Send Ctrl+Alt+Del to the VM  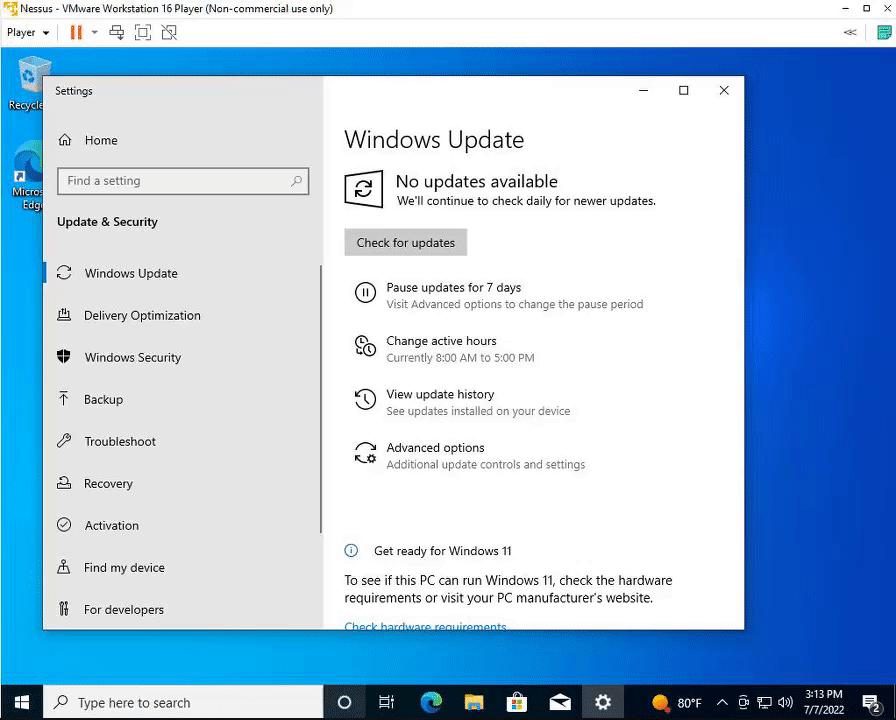pyautogui.click(x=117, y=33)
